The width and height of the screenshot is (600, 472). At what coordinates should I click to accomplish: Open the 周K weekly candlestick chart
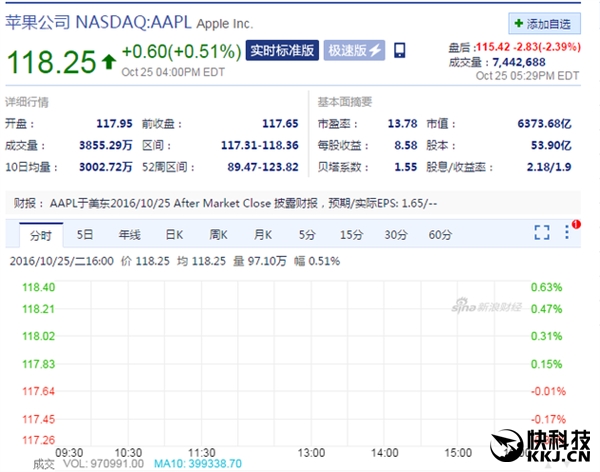click(218, 234)
